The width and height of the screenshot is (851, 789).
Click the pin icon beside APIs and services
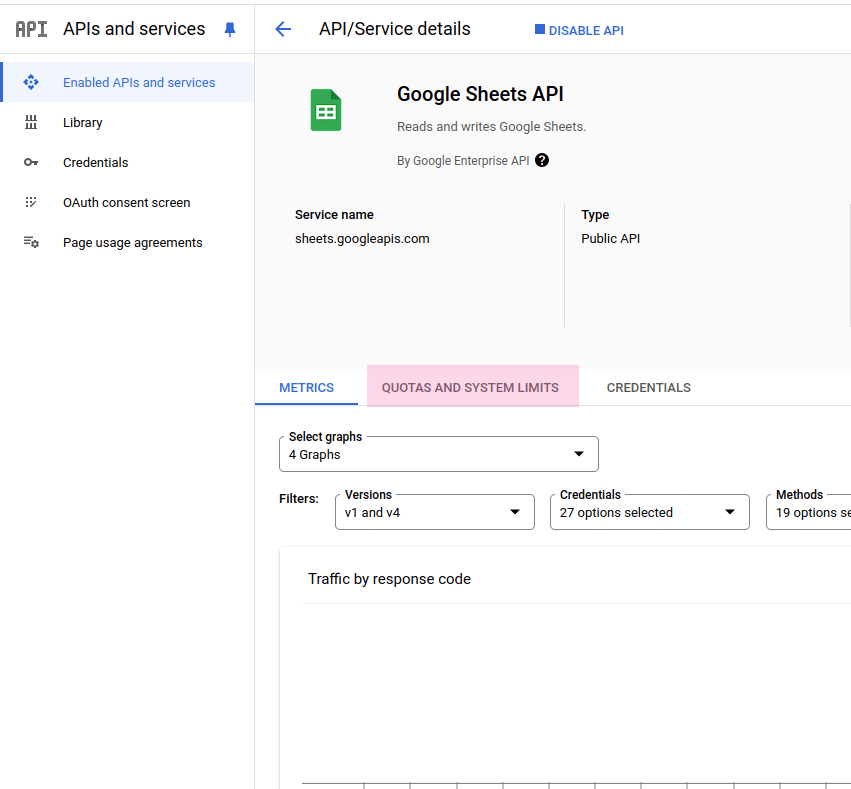[x=230, y=30]
